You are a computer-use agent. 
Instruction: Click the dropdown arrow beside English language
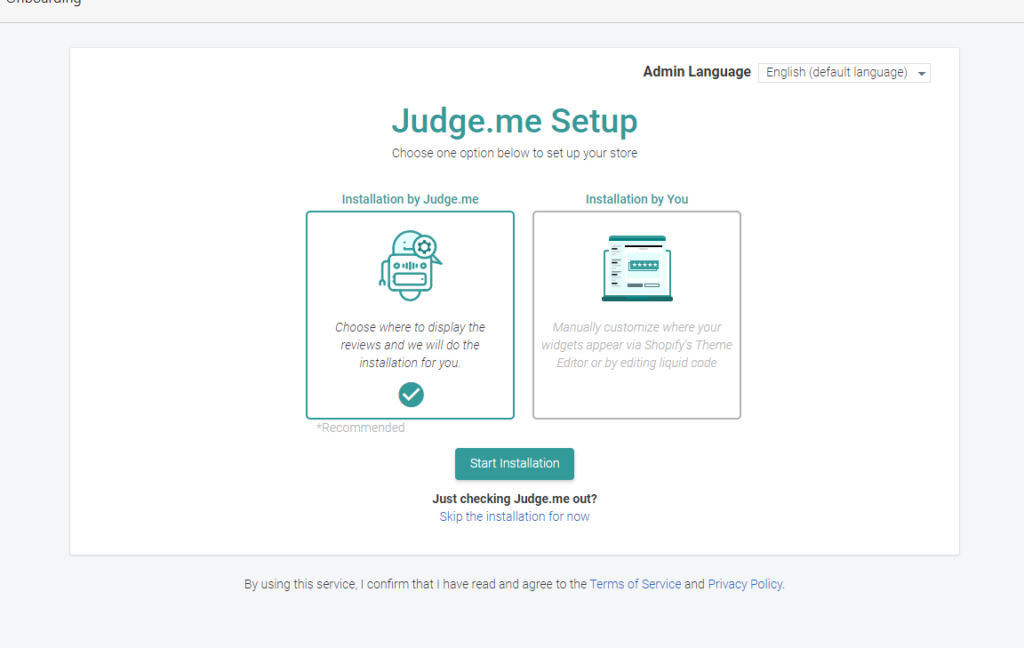[921, 73]
